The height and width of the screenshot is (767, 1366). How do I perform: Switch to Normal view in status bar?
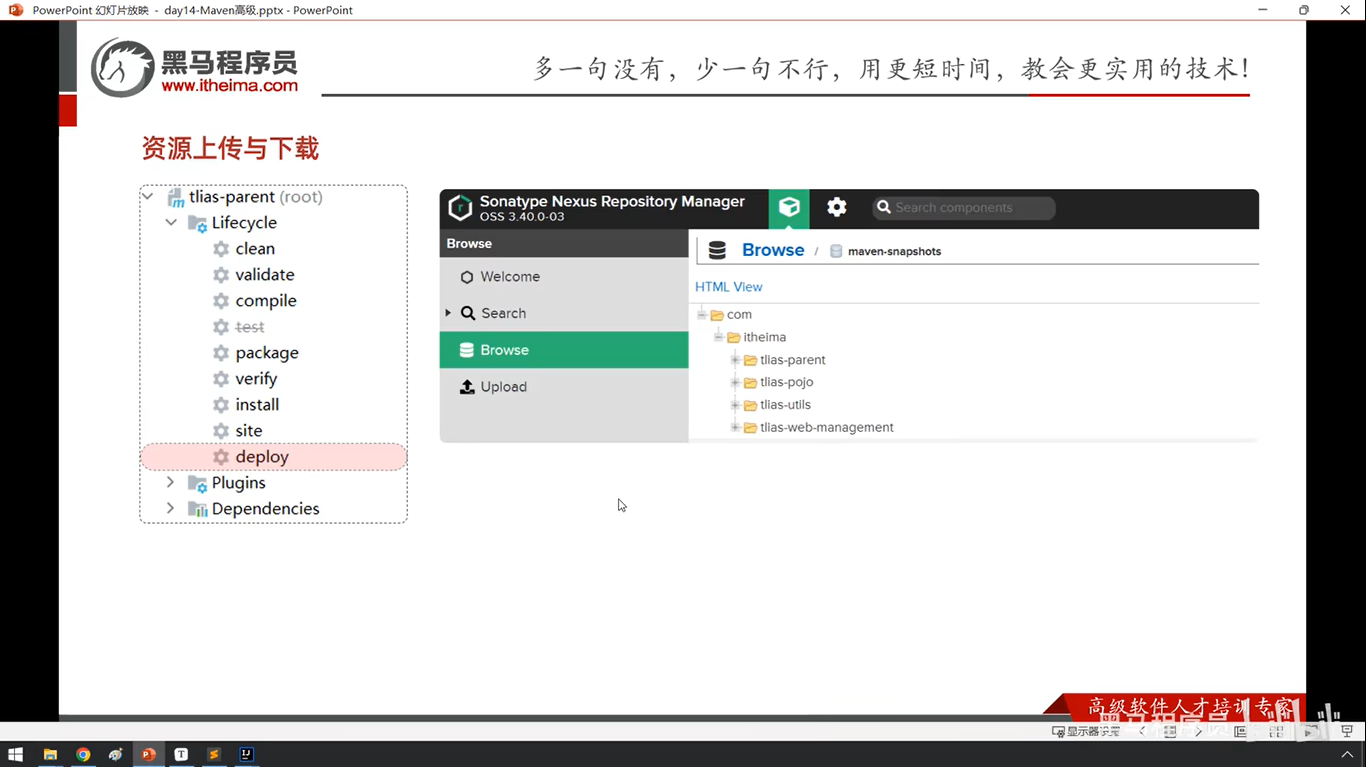click(x=1241, y=732)
